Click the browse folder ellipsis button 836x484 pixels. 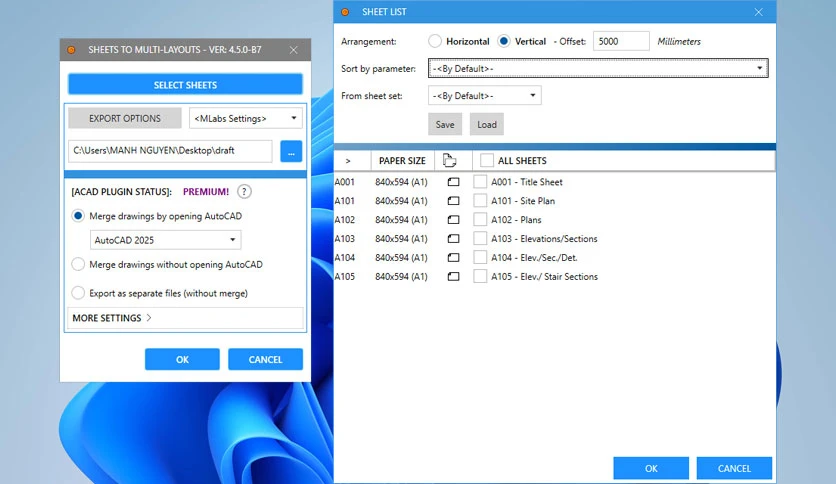291,151
